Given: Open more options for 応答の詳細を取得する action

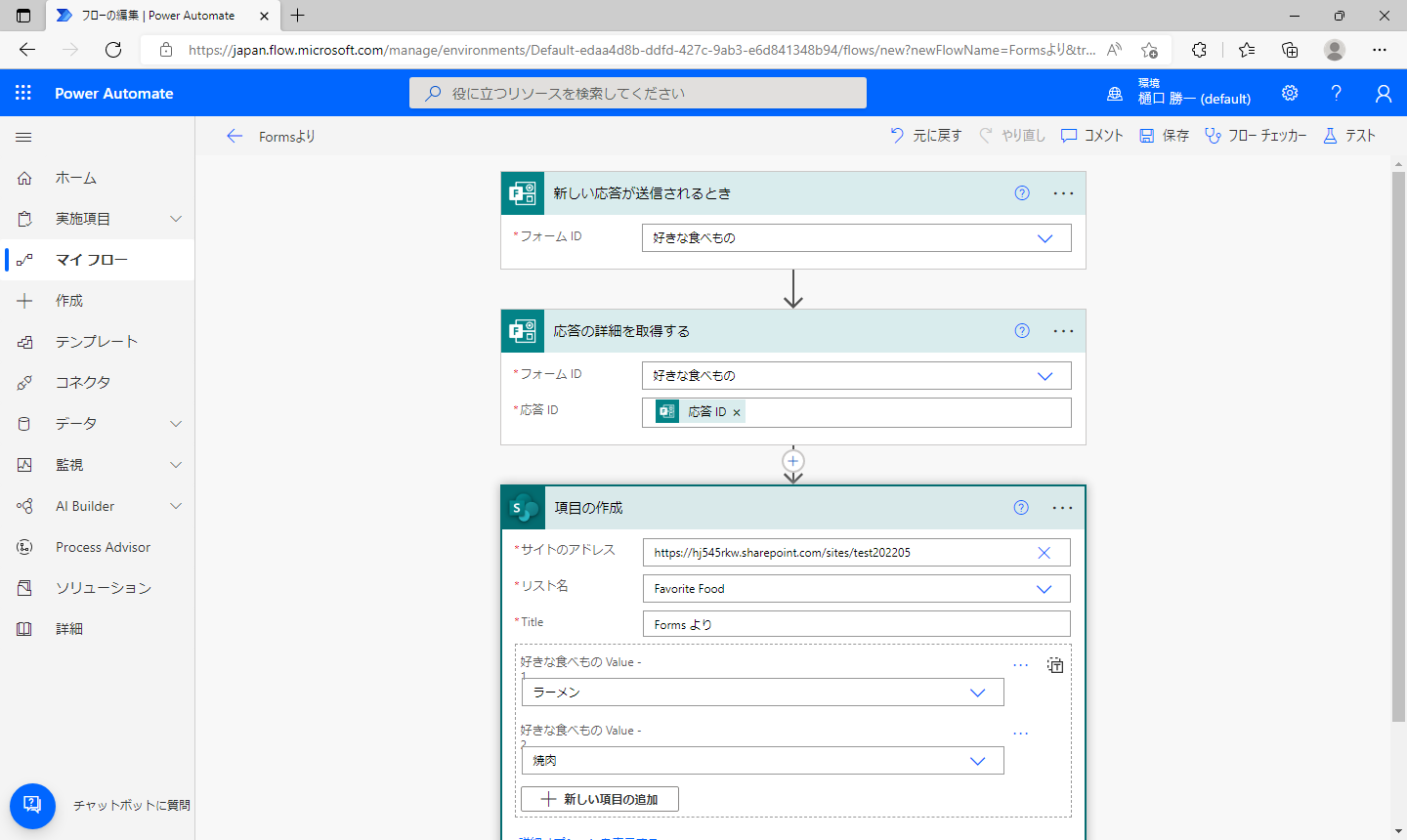Looking at the screenshot, I should (x=1063, y=331).
